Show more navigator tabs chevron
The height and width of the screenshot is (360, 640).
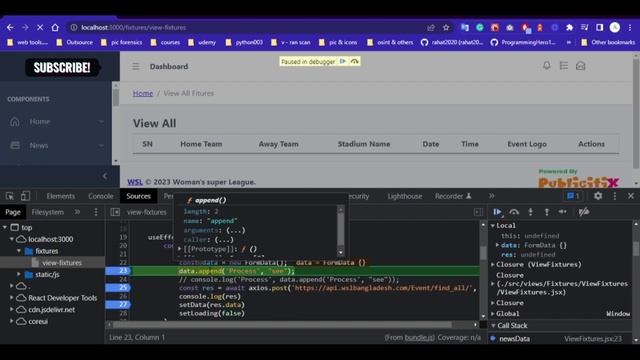click(77, 212)
